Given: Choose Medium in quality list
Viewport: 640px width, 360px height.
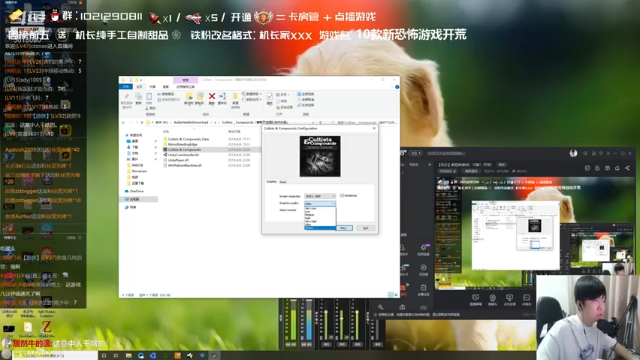Looking at the screenshot, I should pos(309,215).
